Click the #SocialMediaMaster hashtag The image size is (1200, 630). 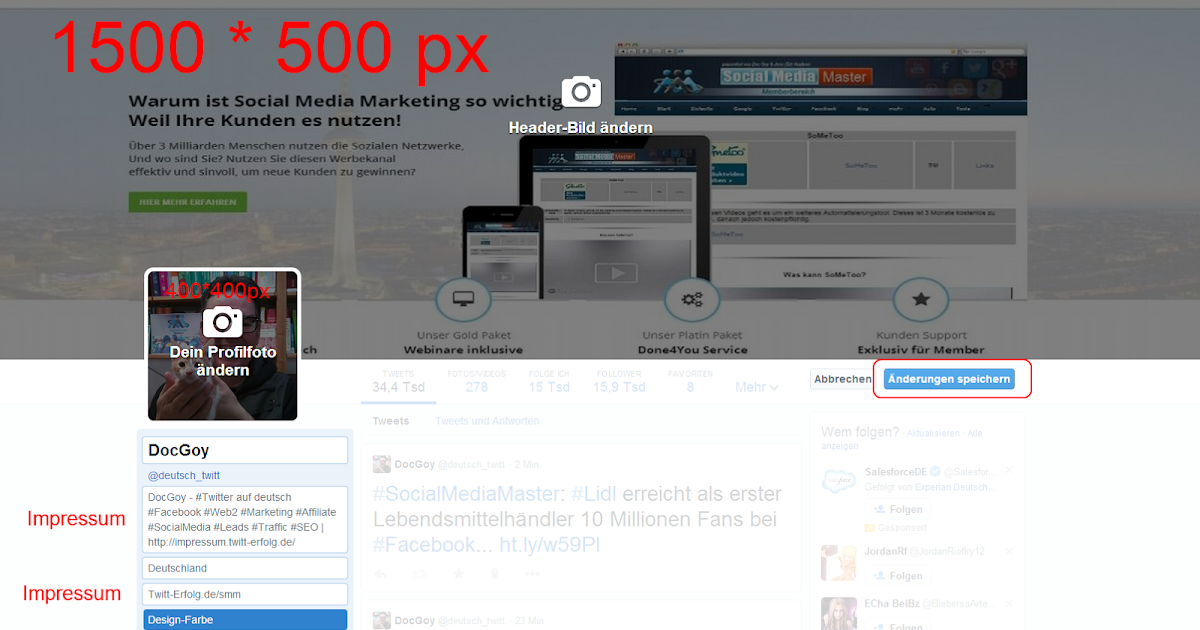tap(464, 494)
